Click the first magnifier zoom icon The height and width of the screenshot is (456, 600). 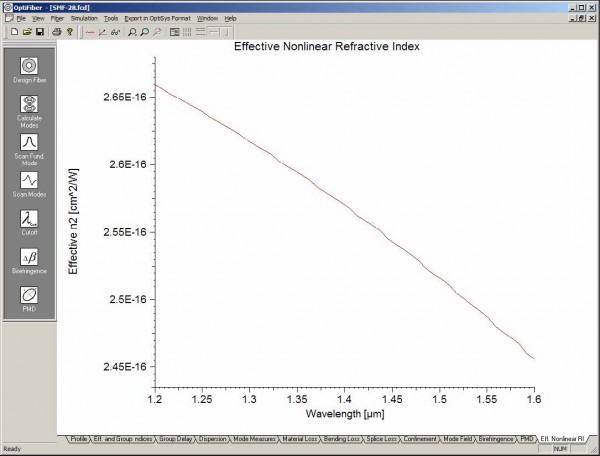pyautogui.click(x=132, y=33)
